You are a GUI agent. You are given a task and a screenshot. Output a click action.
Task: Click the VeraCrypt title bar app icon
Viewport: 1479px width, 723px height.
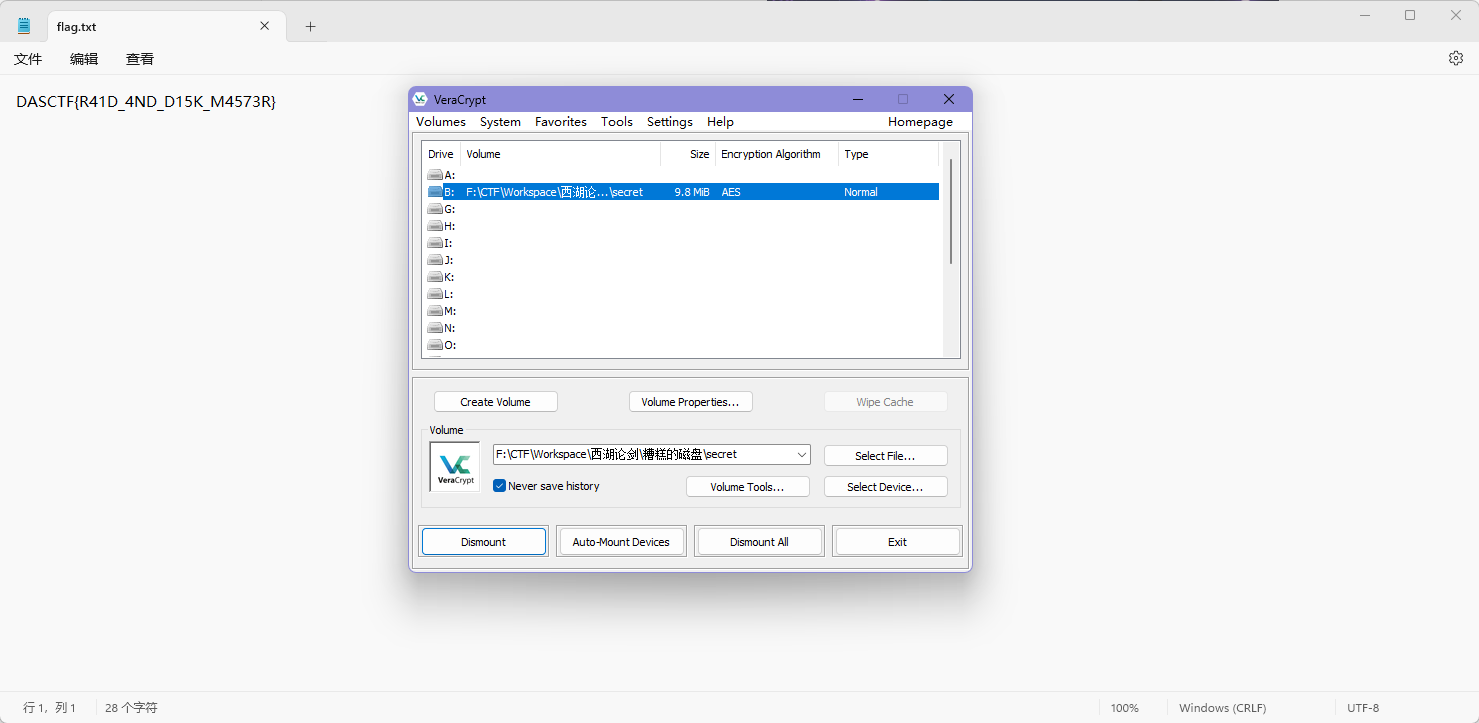pyautogui.click(x=420, y=99)
